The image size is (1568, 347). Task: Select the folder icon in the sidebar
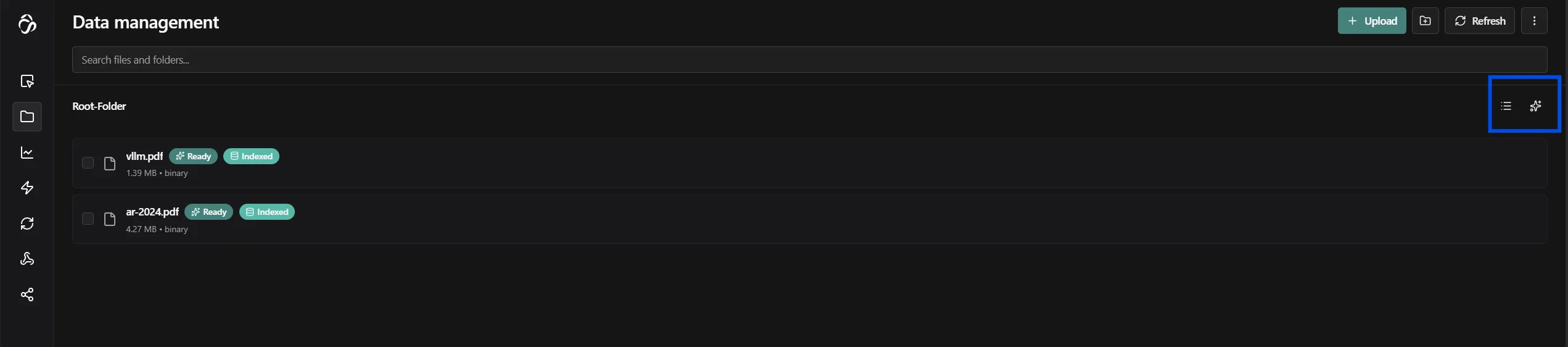point(27,117)
